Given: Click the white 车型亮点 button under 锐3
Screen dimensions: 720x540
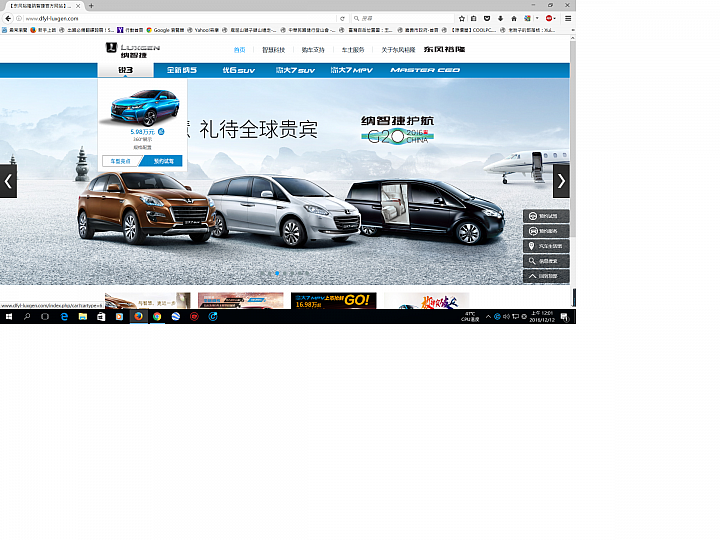Looking at the screenshot, I should point(120,161).
